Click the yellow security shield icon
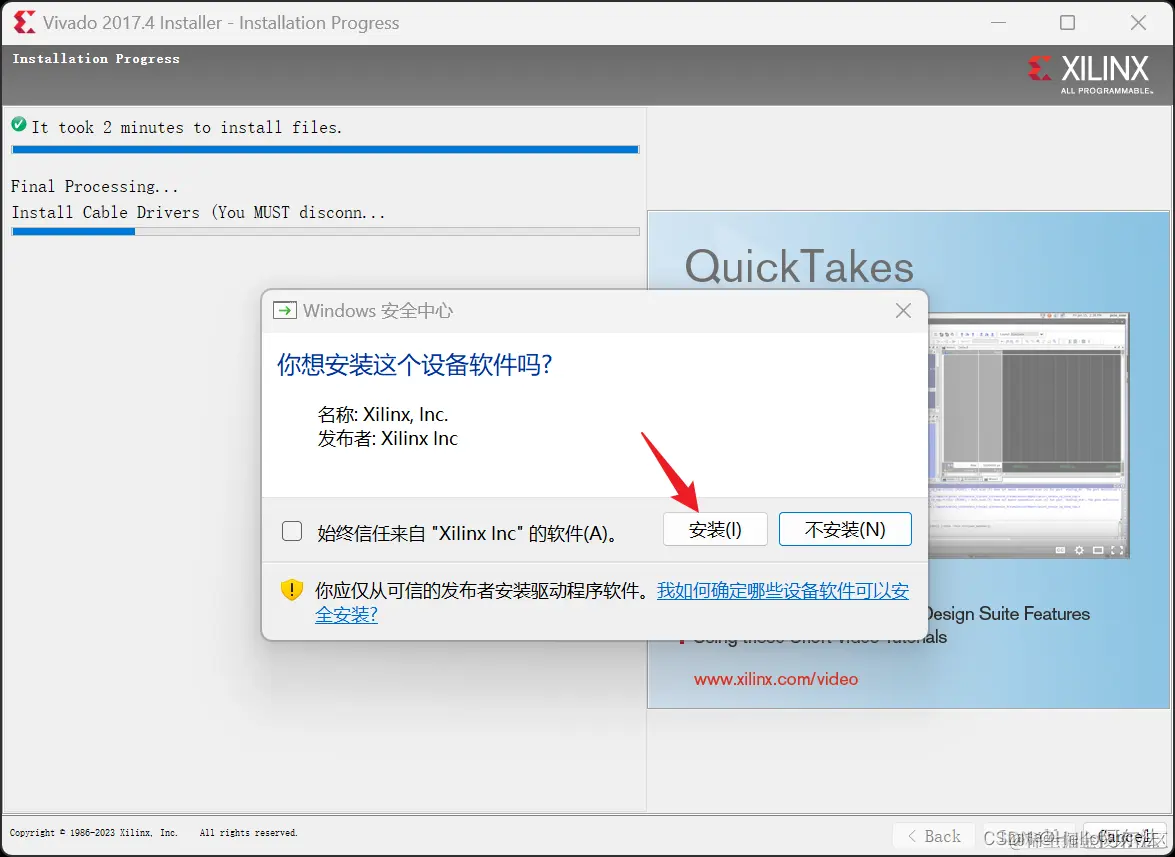The image size is (1175, 857). click(292, 590)
